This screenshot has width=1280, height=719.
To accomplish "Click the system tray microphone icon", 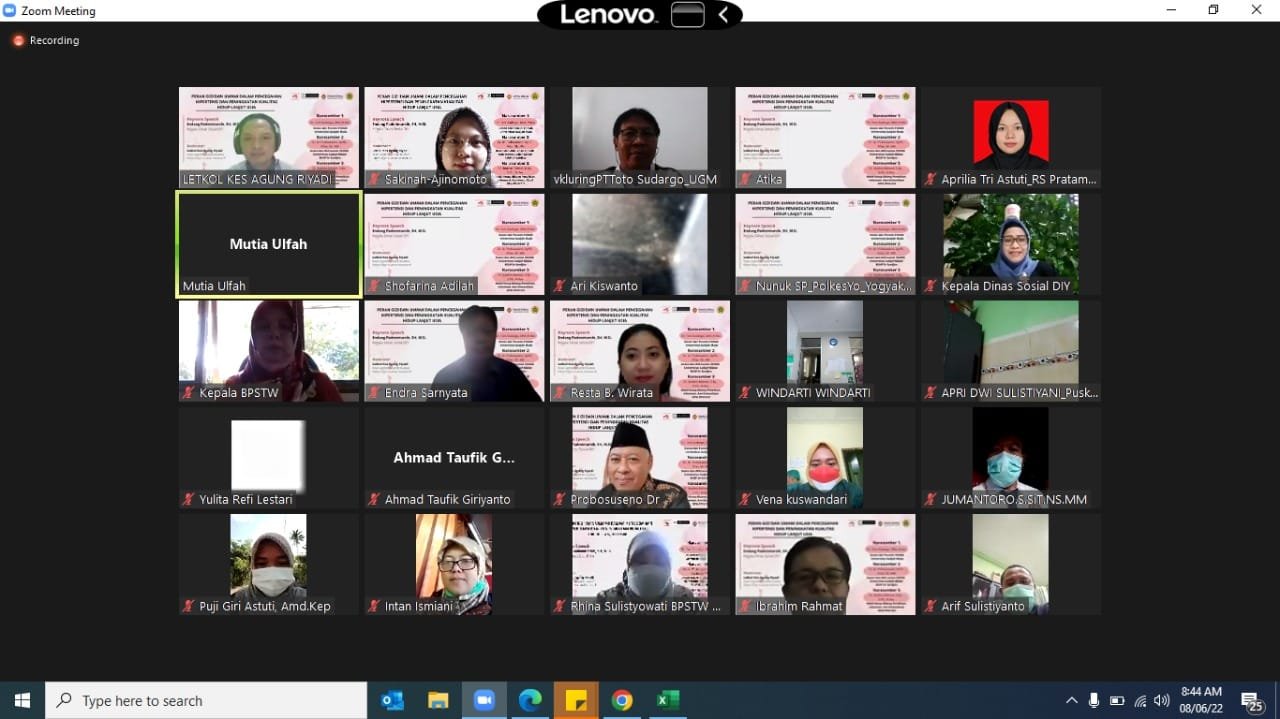I will coord(1094,701).
